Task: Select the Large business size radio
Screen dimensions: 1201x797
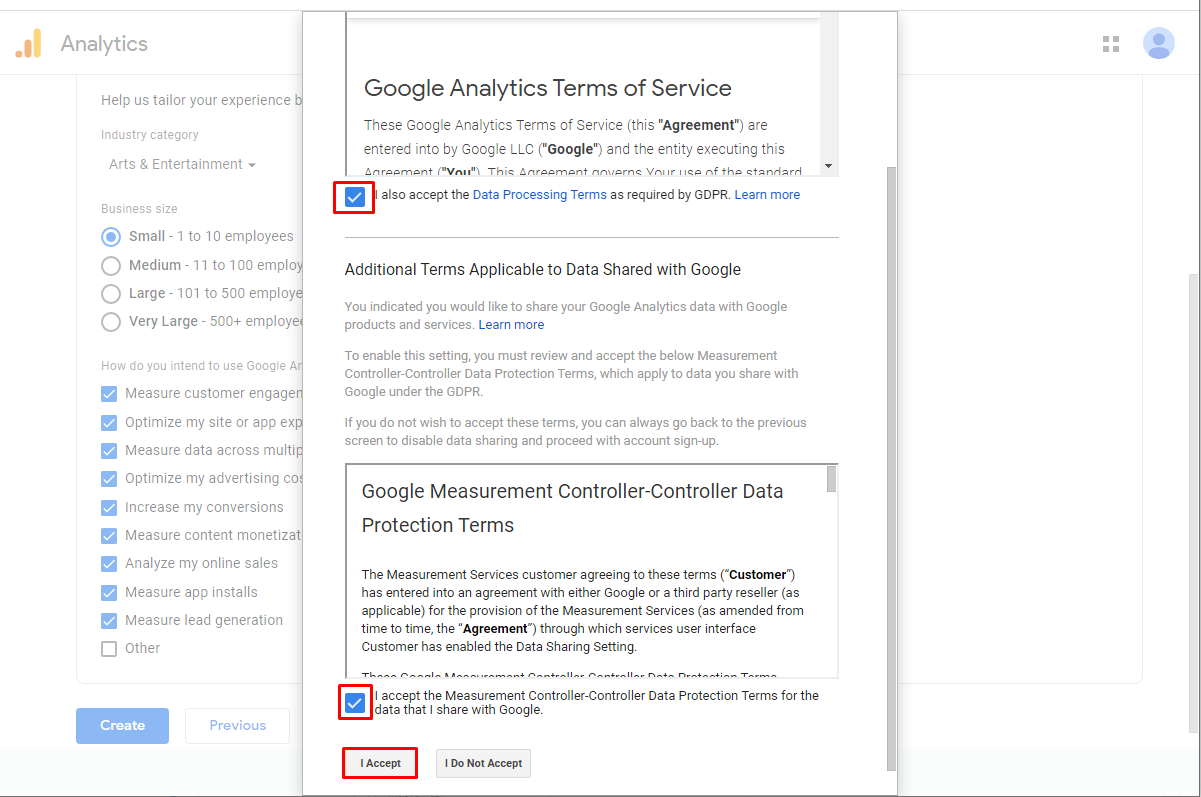Action: click(x=110, y=294)
